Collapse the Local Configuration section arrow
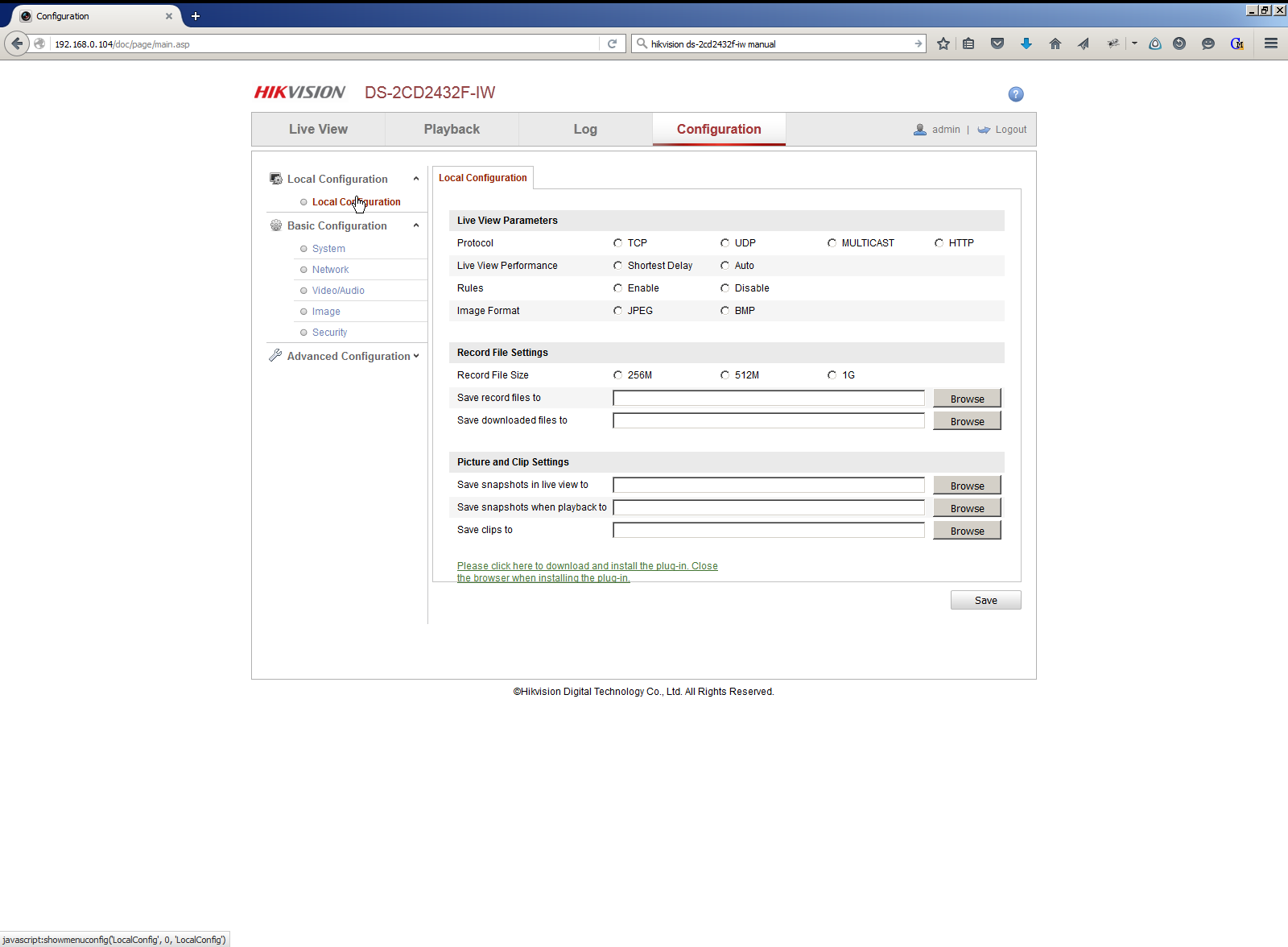The image size is (1288, 947). tap(416, 179)
